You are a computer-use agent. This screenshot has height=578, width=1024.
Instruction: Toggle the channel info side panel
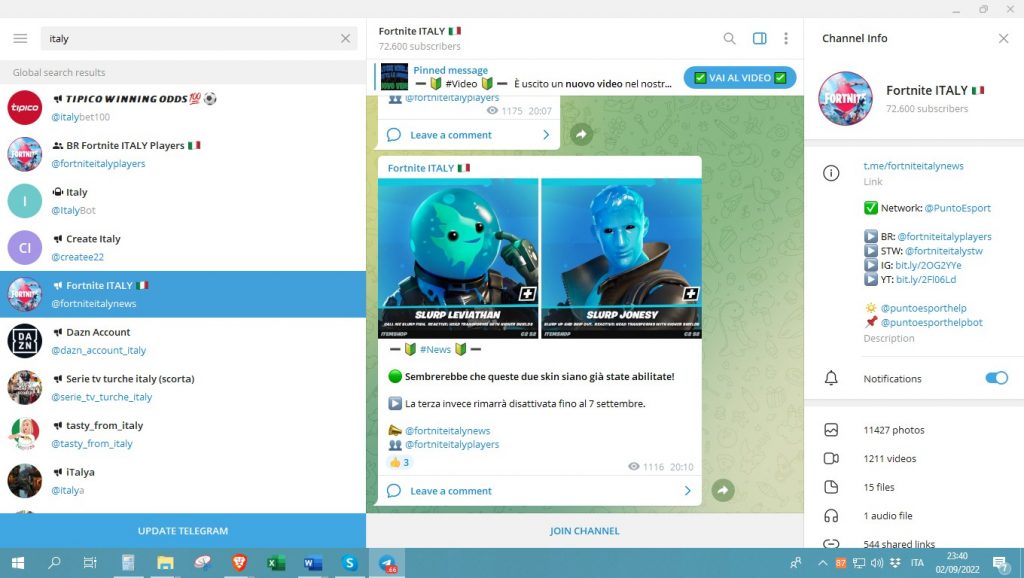click(759, 39)
